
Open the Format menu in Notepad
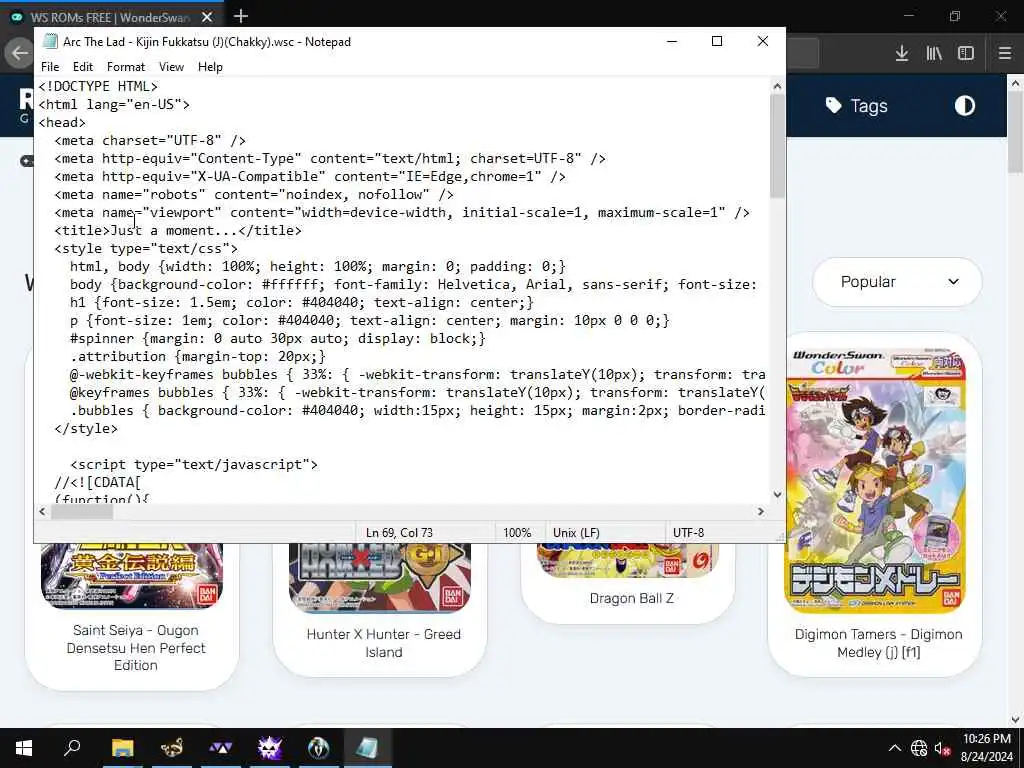[125, 67]
